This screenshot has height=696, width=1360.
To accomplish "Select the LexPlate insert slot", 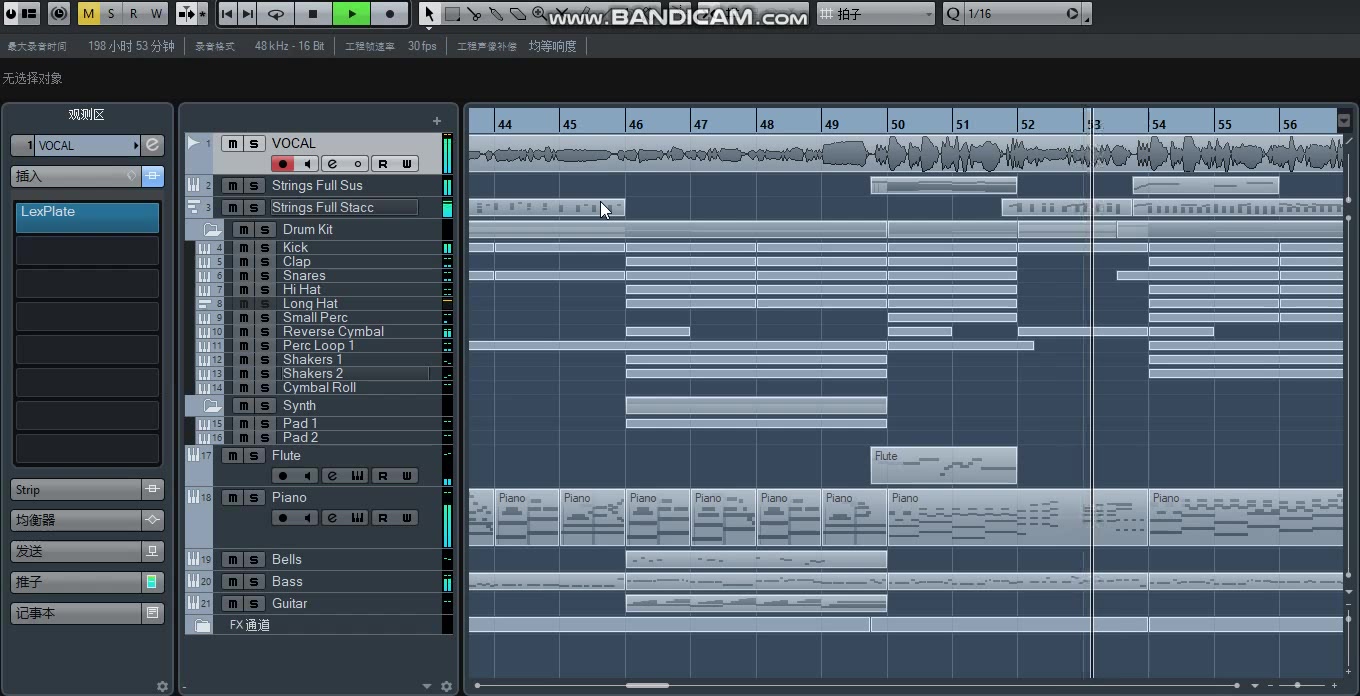I will point(87,217).
